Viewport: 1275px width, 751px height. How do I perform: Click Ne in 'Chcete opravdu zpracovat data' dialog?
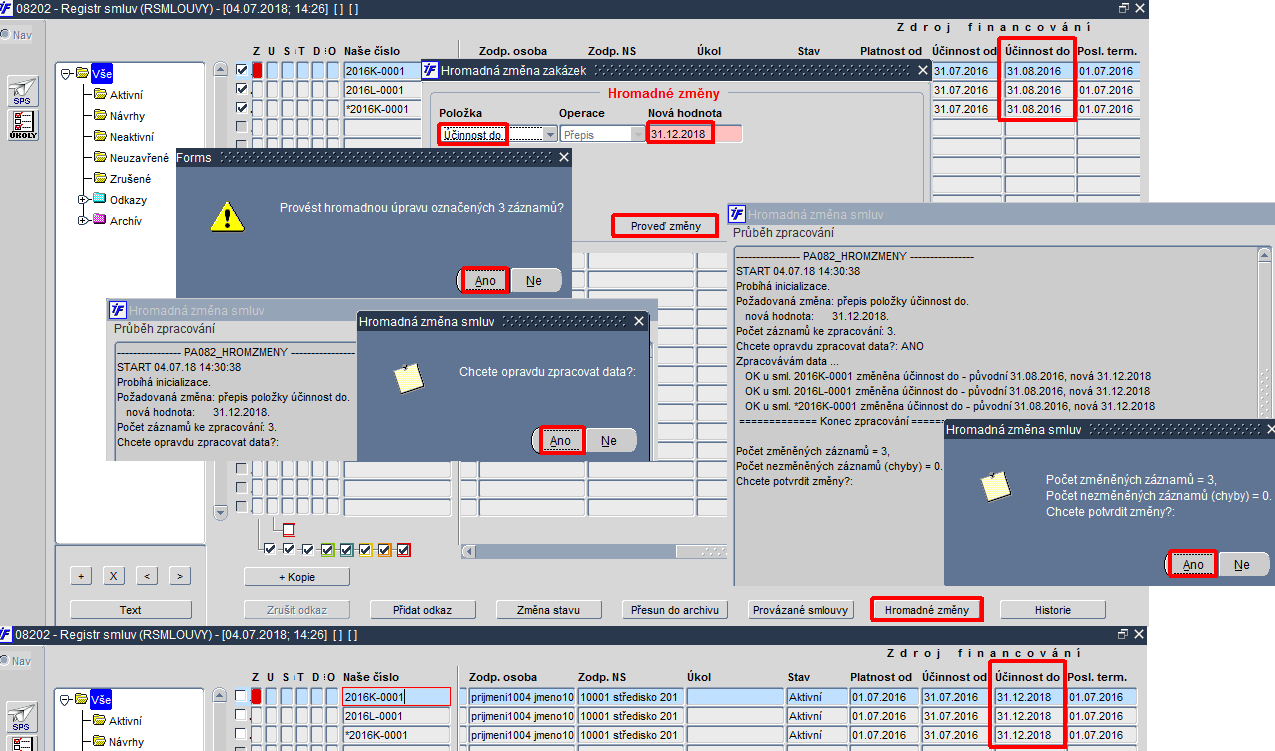(609, 440)
